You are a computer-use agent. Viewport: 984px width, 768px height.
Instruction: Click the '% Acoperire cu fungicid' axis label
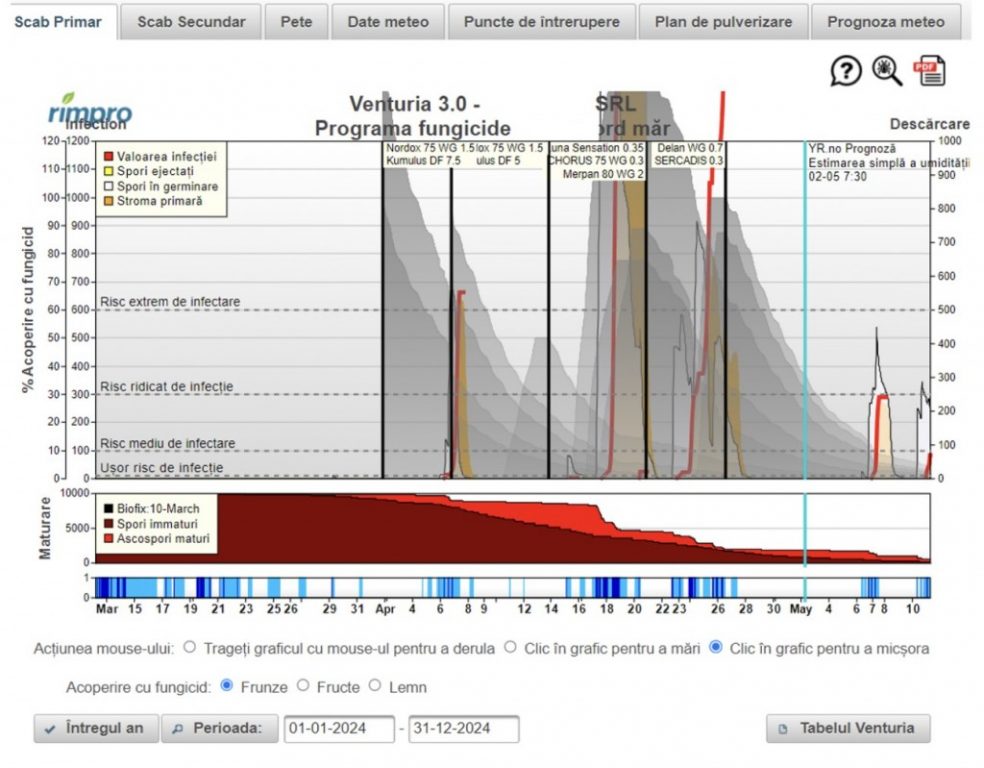pos(28,310)
